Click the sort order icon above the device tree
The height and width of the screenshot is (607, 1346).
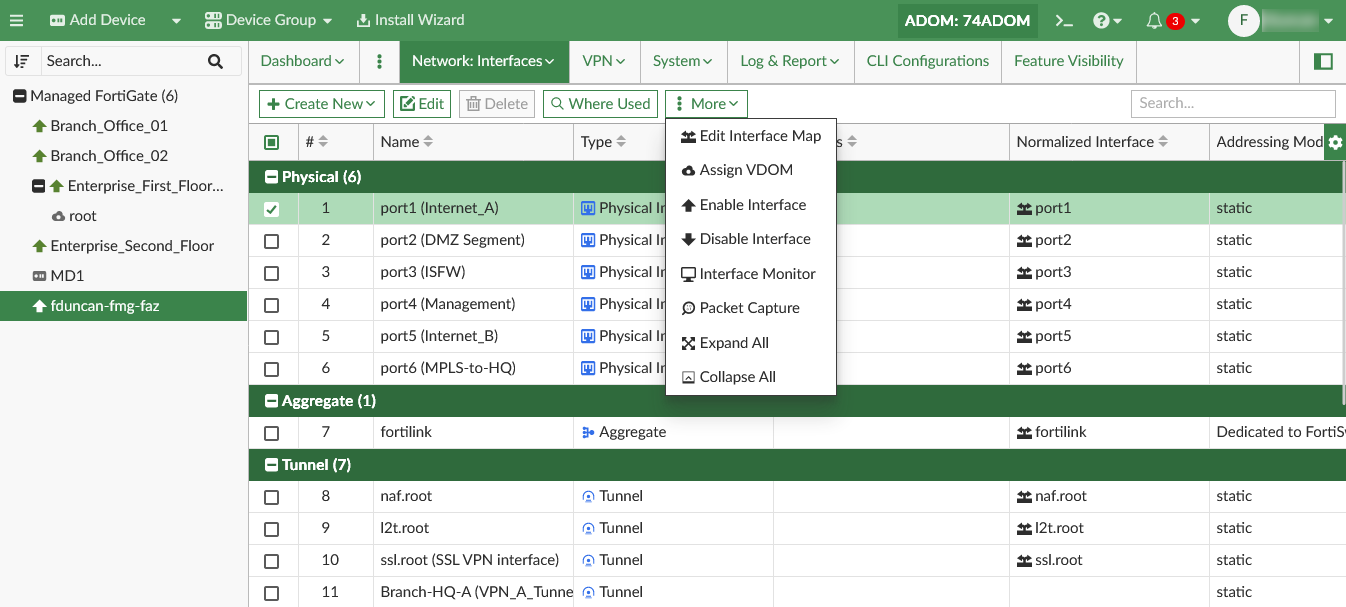tap(22, 61)
